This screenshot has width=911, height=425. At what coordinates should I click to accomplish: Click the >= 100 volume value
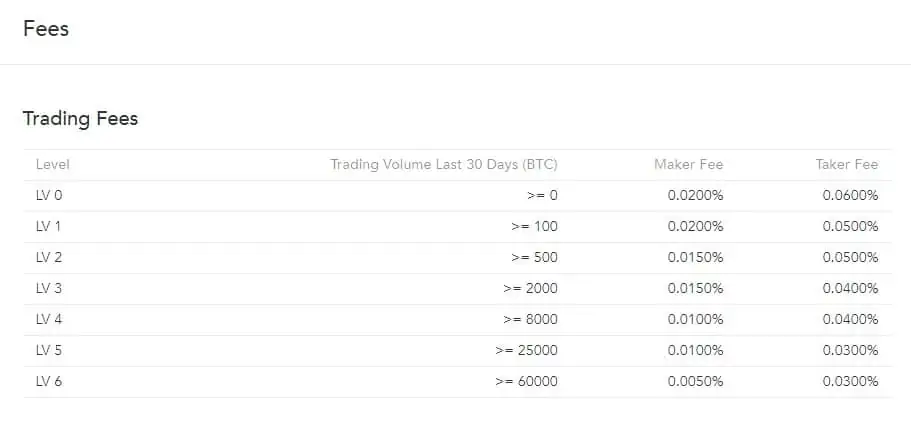535,226
